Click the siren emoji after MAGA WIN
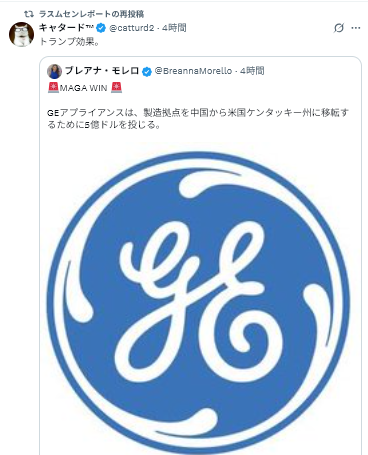 coord(117,88)
